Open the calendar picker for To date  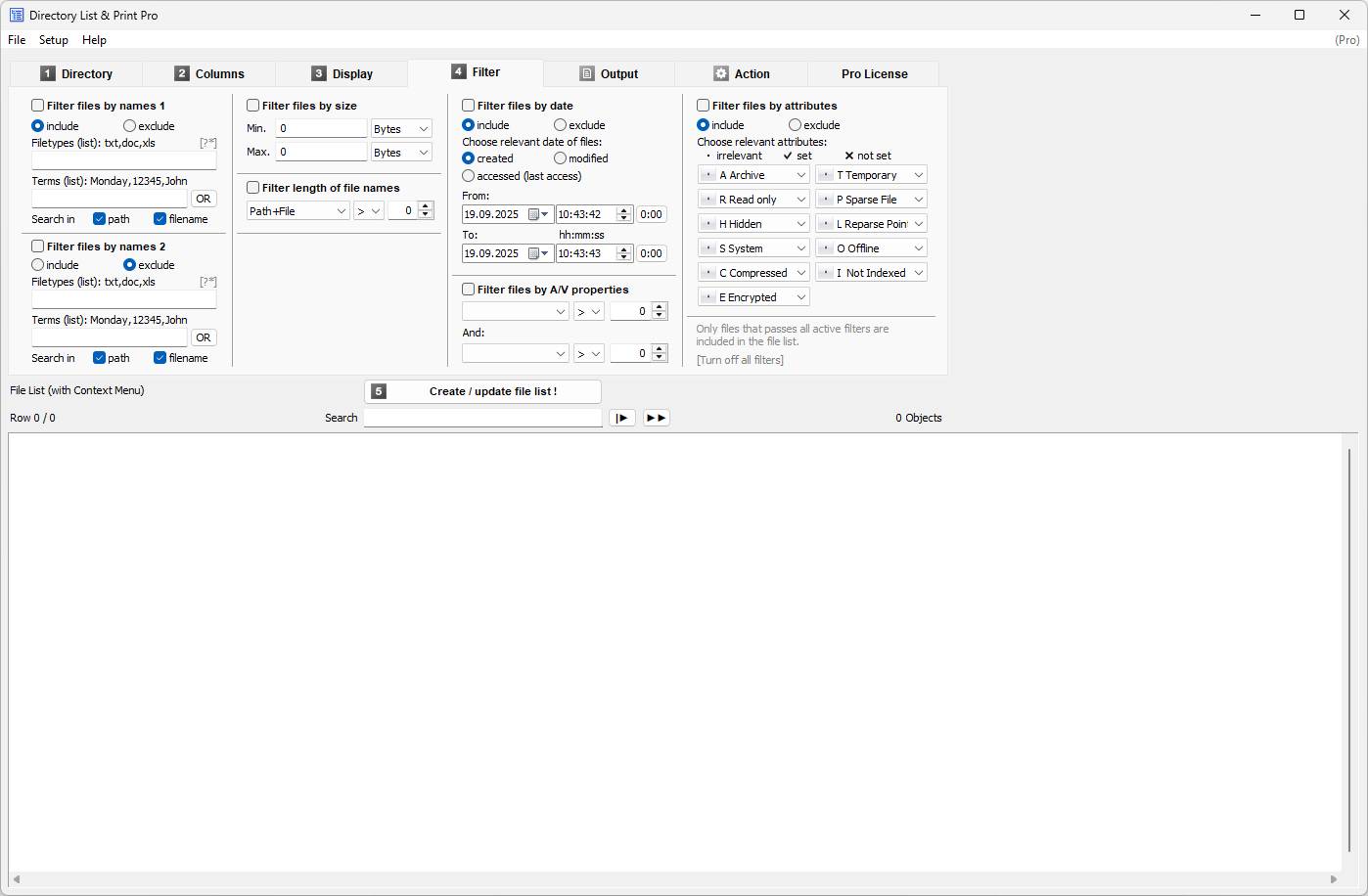[539, 253]
